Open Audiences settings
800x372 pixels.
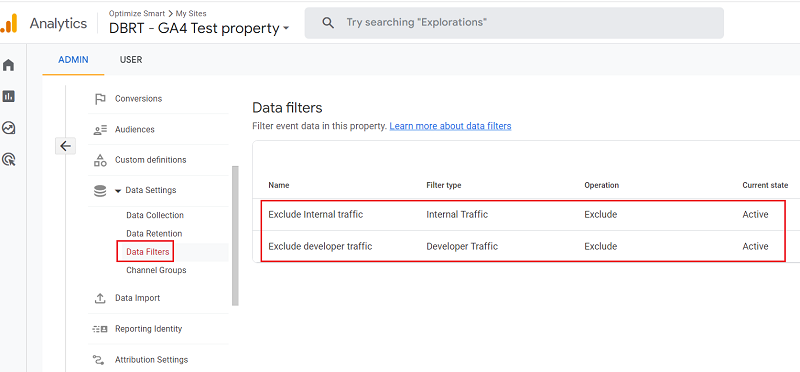[135, 130]
